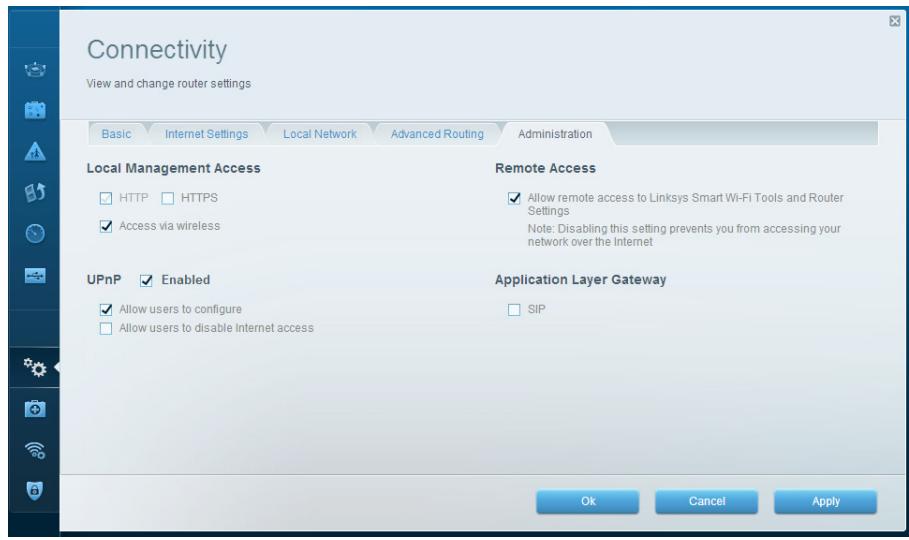Click the Apply button
This screenshot has width=909, height=540.
[826, 501]
